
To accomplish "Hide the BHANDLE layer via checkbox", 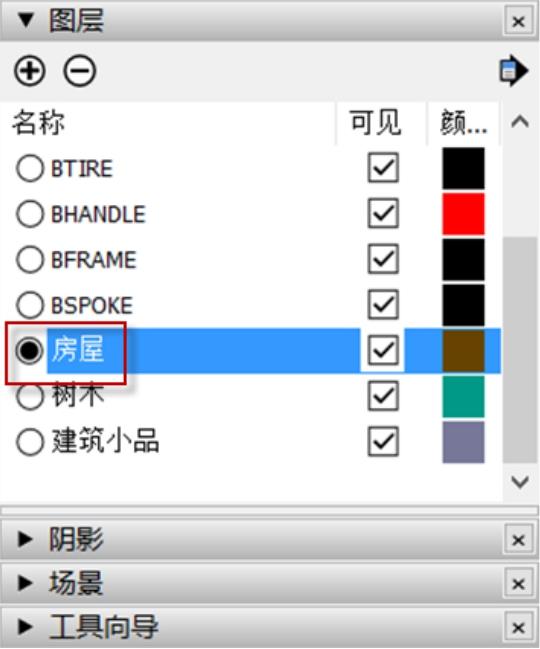I will click(383, 214).
